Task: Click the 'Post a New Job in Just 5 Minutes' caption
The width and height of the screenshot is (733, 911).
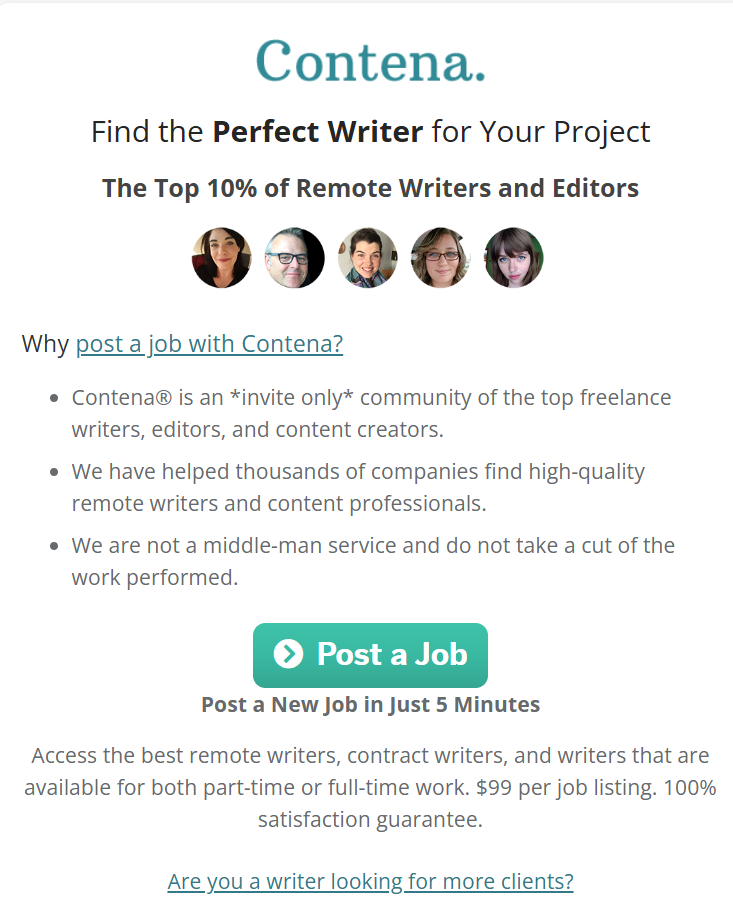Action: (371, 704)
